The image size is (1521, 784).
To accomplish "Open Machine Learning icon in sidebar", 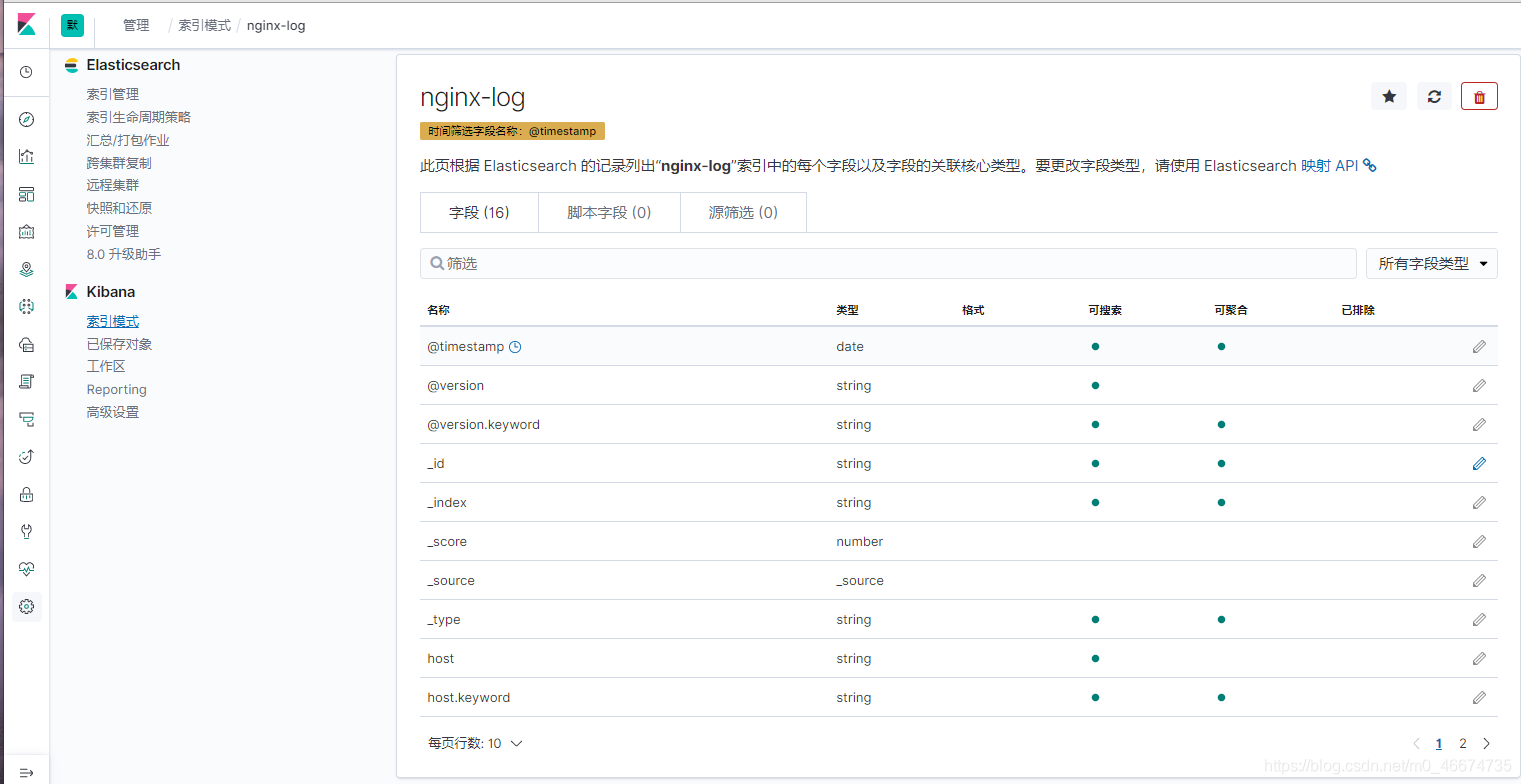I will (x=27, y=307).
